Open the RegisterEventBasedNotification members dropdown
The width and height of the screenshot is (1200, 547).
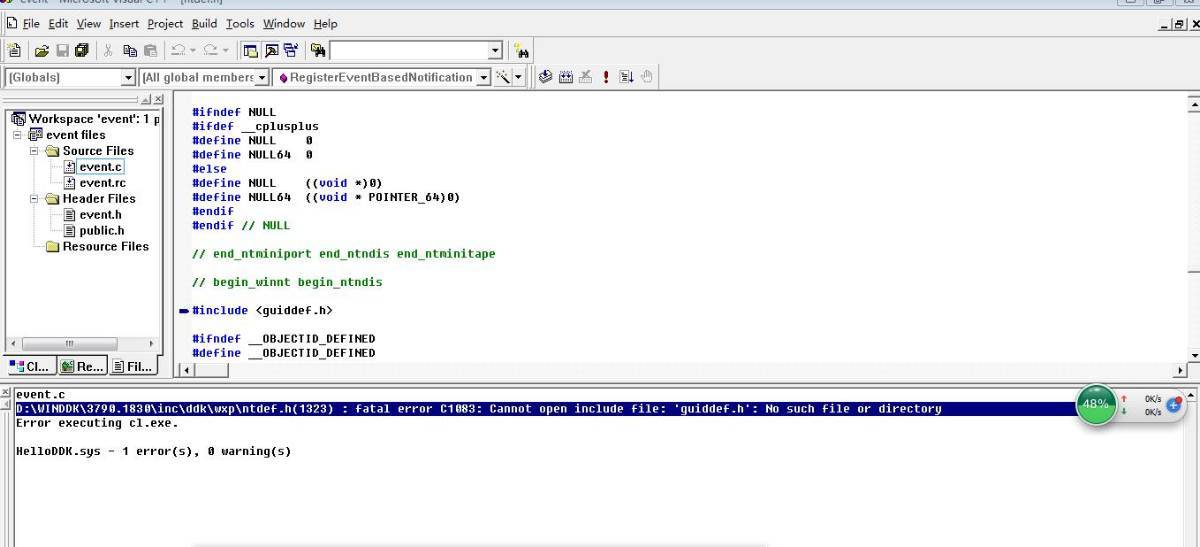coord(484,77)
